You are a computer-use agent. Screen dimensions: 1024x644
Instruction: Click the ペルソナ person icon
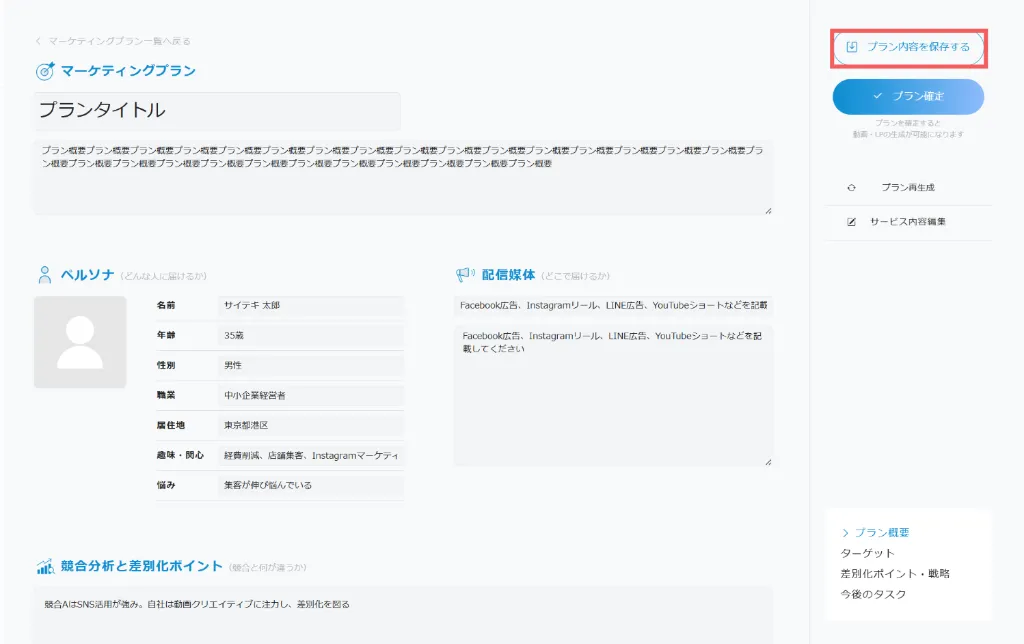(x=45, y=275)
